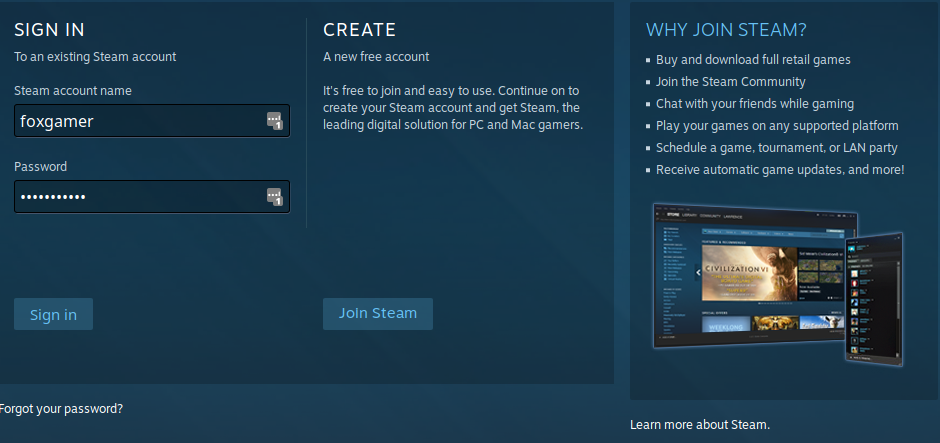Click password manager icon in account name field
Viewport: 940px width, 443px height.
275,121
